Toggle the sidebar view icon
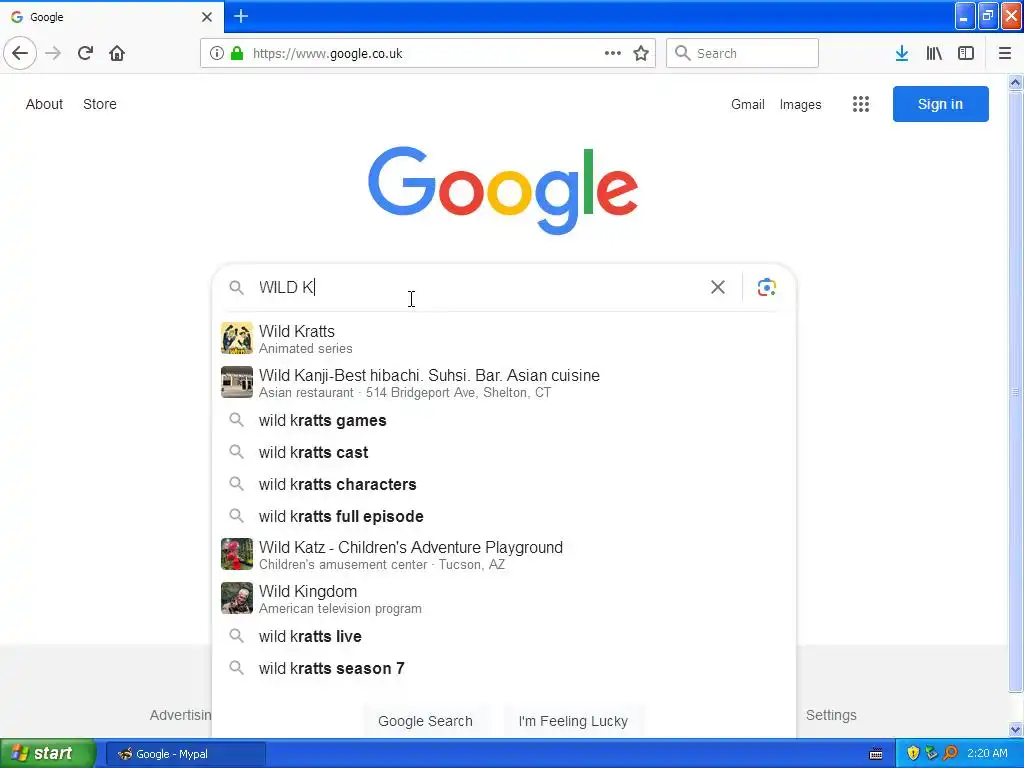 [x=966, y=53]
